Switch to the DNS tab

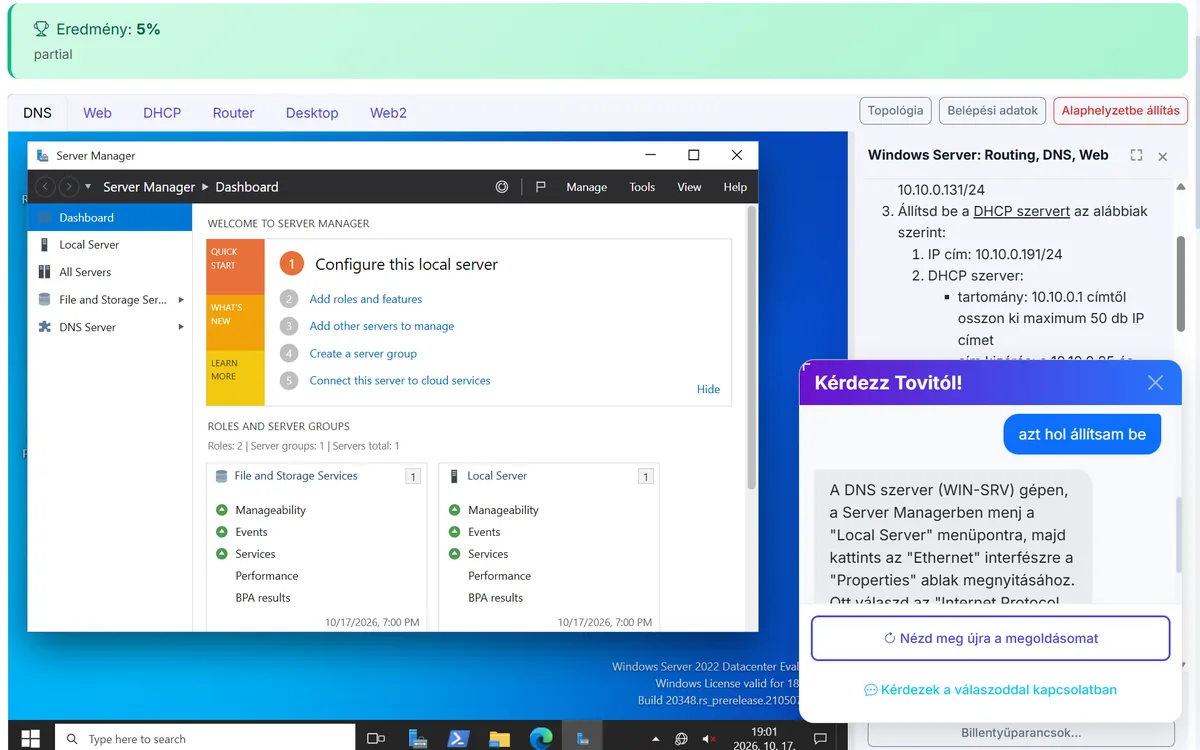tap(38, 113)
